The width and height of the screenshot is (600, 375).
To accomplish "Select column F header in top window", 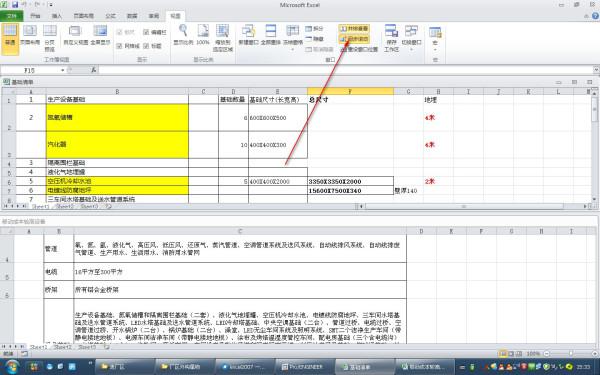I will point(350,91).
